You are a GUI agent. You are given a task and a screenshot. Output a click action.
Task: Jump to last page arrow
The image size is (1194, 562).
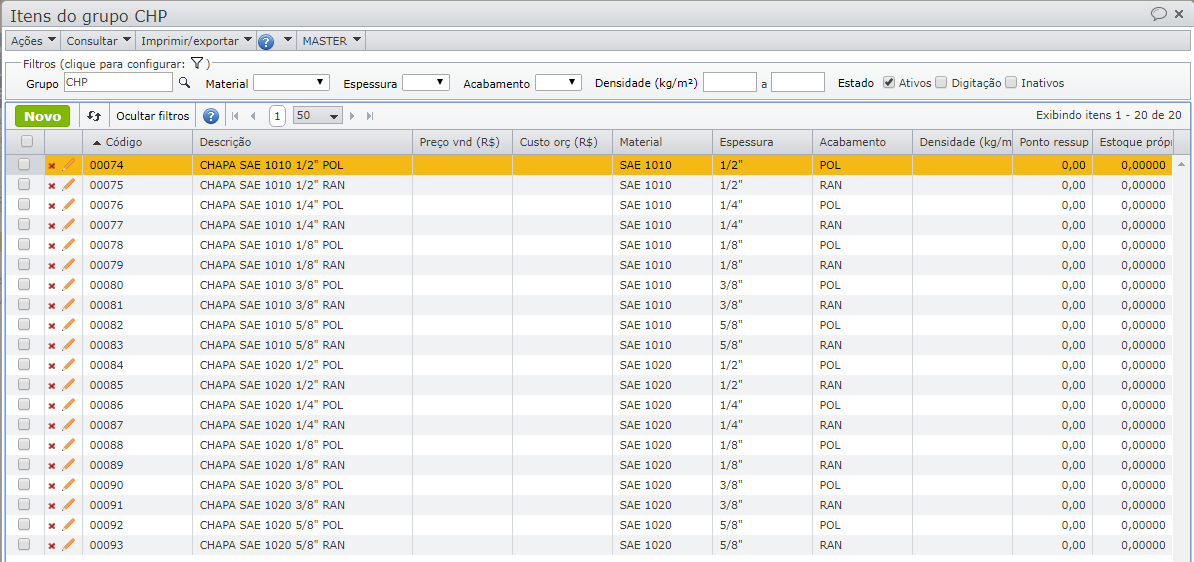pos(370,116)
